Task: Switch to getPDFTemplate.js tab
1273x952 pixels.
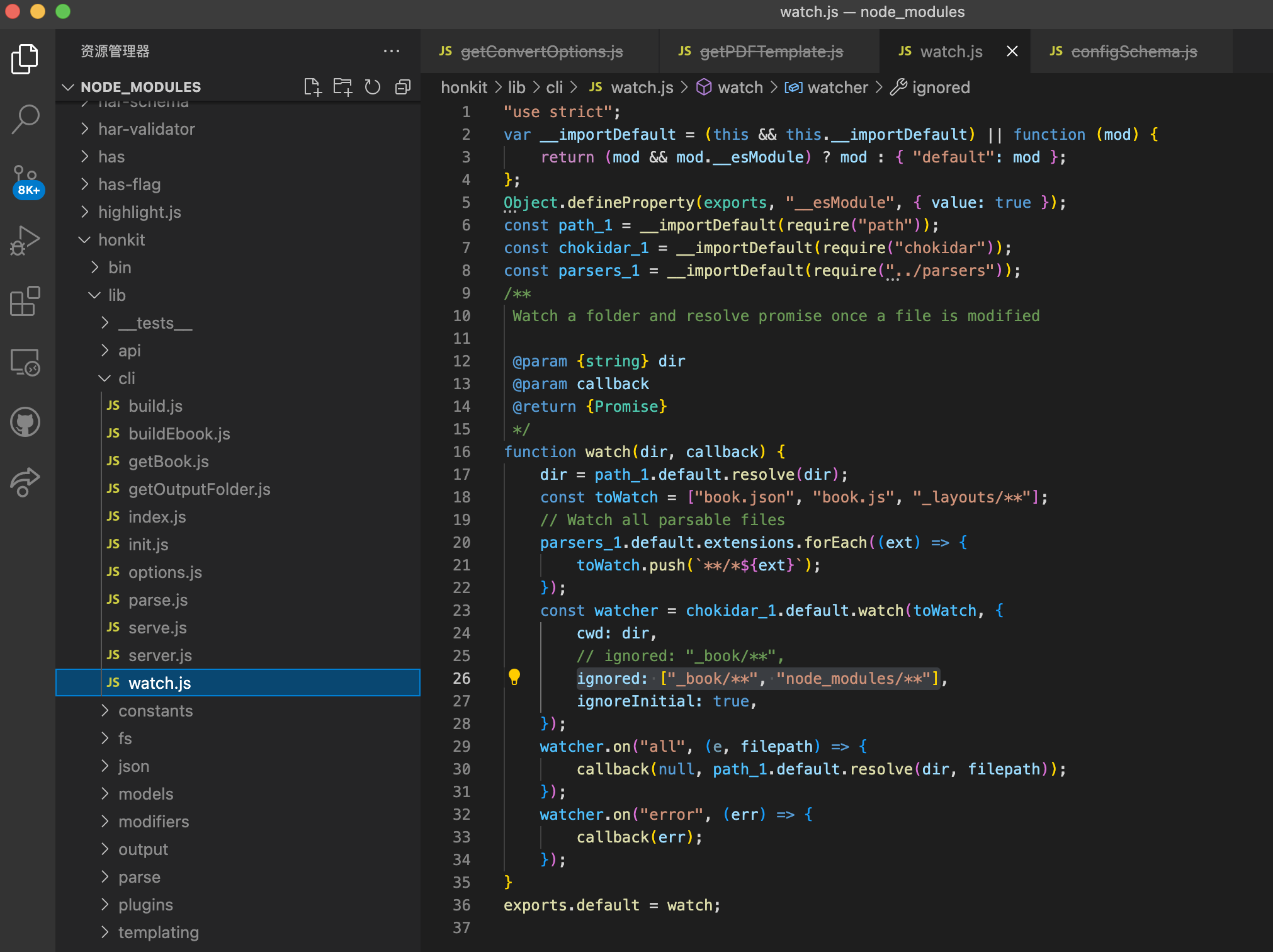Action: coord(769,51)
